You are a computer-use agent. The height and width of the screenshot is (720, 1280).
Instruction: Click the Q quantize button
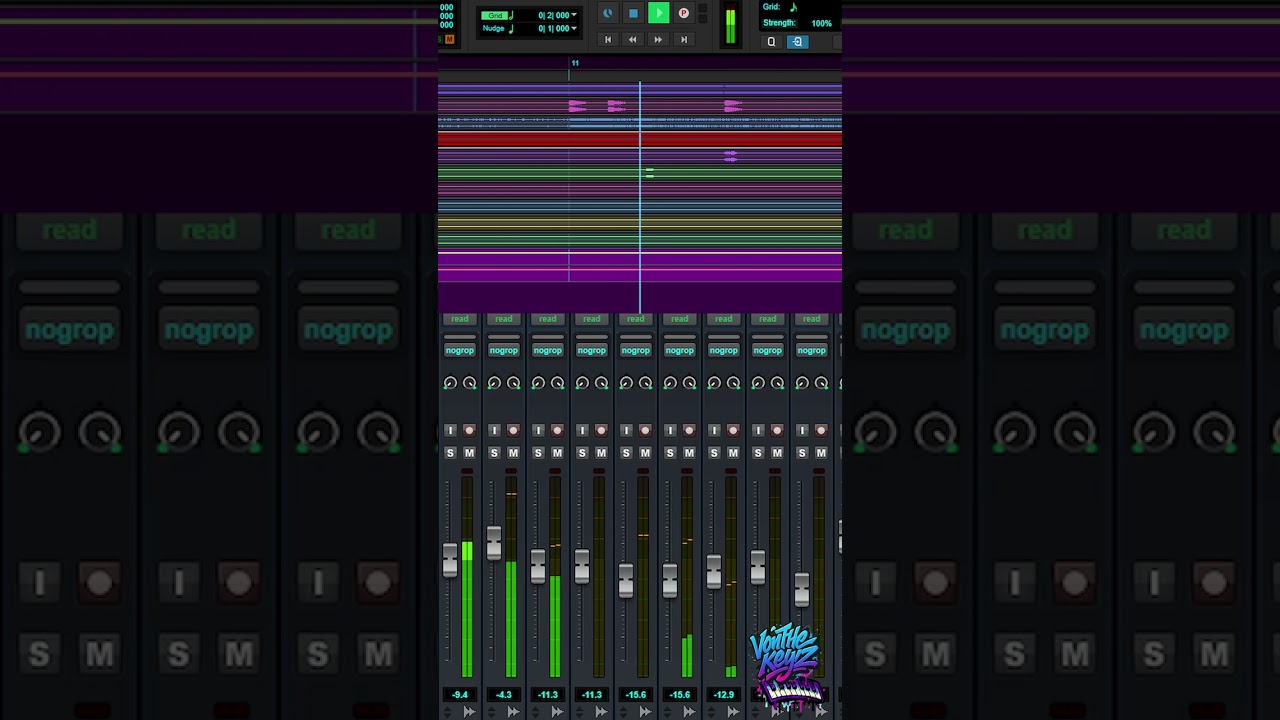click(771, 42)
